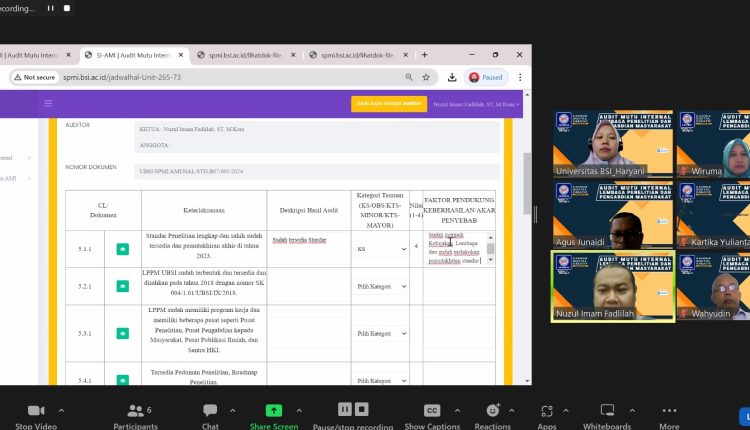Click the textarea scrollbar down arrow in 5.1.1
Viewport: 750px width, 430px height.
(490, 260)
